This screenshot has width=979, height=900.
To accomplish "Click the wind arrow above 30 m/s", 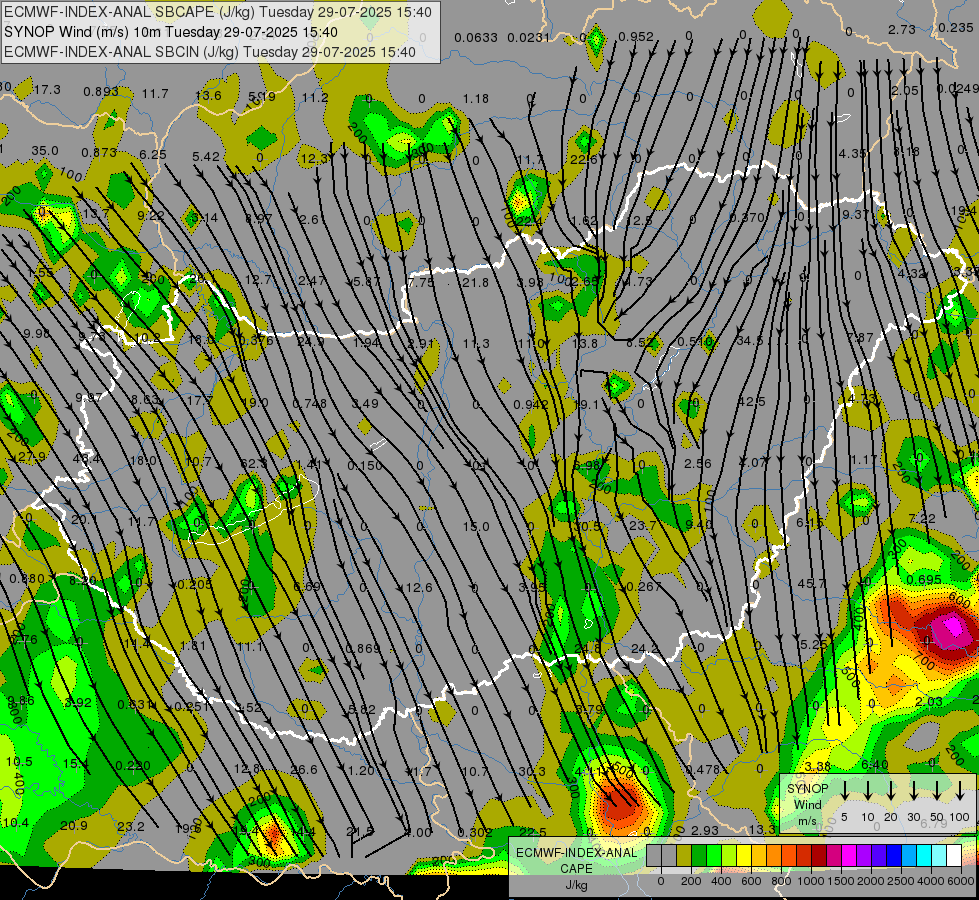I will tap(914, 791).
